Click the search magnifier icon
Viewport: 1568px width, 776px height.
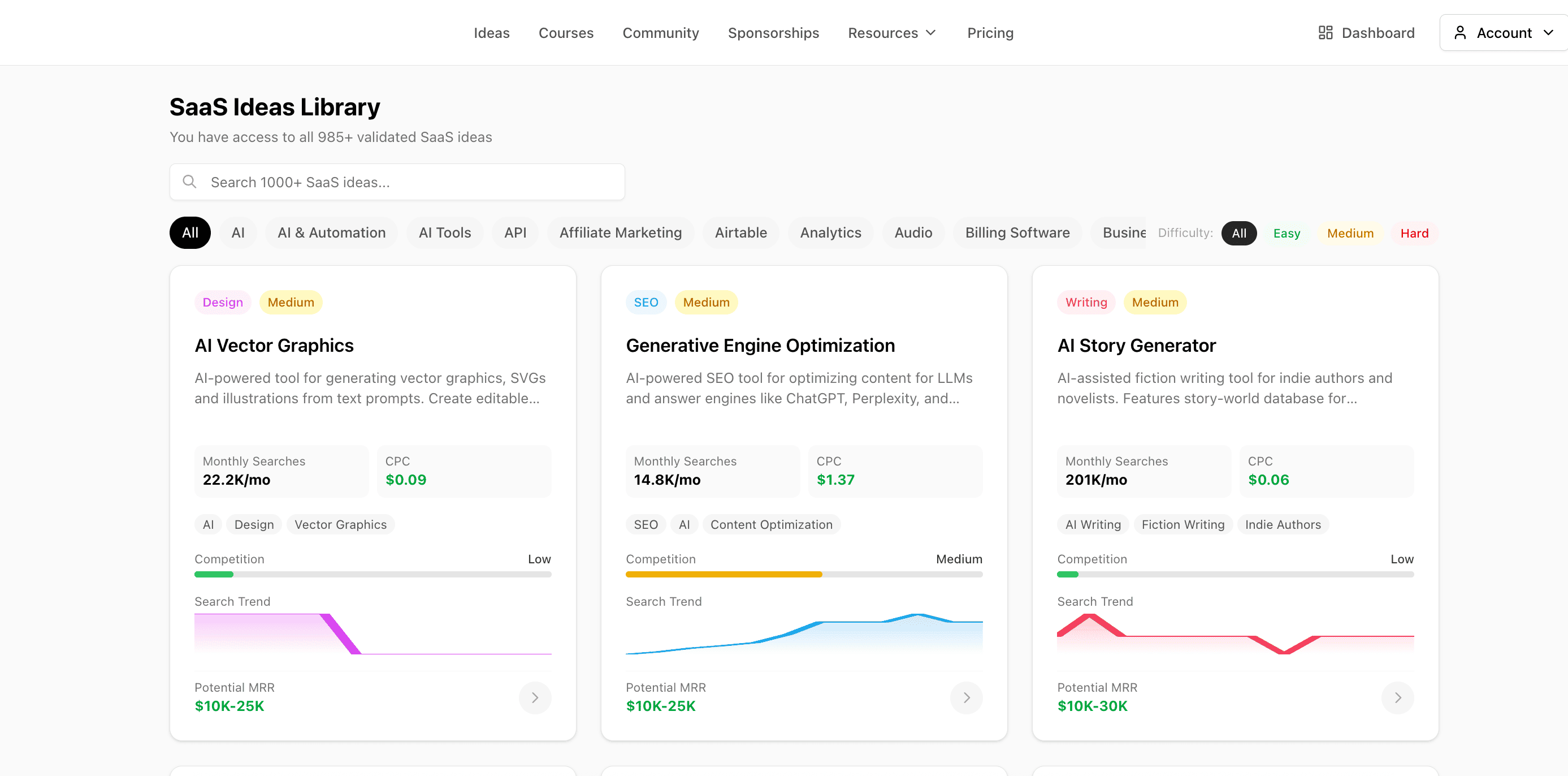pyautogui.click(x=189, y=182)
